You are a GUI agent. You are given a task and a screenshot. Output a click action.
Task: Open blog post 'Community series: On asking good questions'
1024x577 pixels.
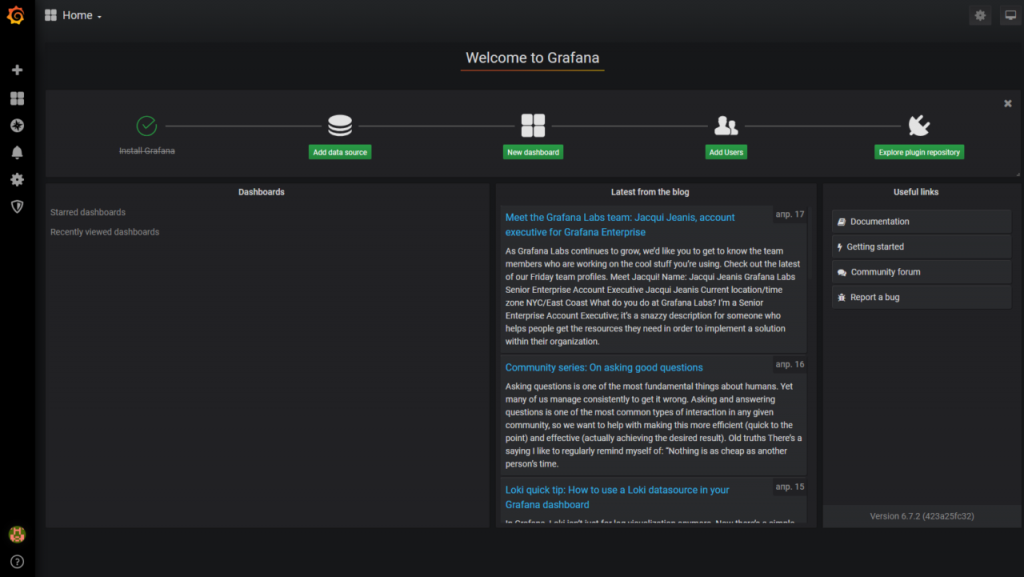click(x=604, y=367)
